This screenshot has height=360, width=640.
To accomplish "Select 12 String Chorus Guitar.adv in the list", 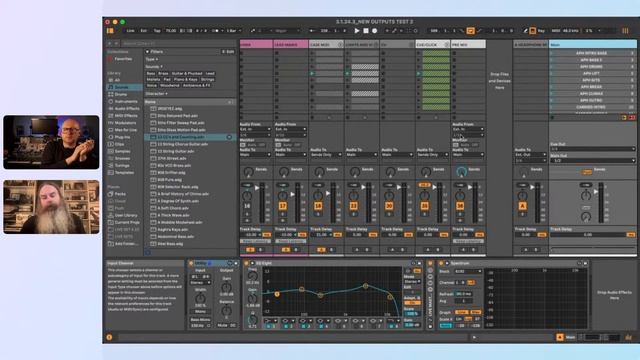I will tap(182, 144).
